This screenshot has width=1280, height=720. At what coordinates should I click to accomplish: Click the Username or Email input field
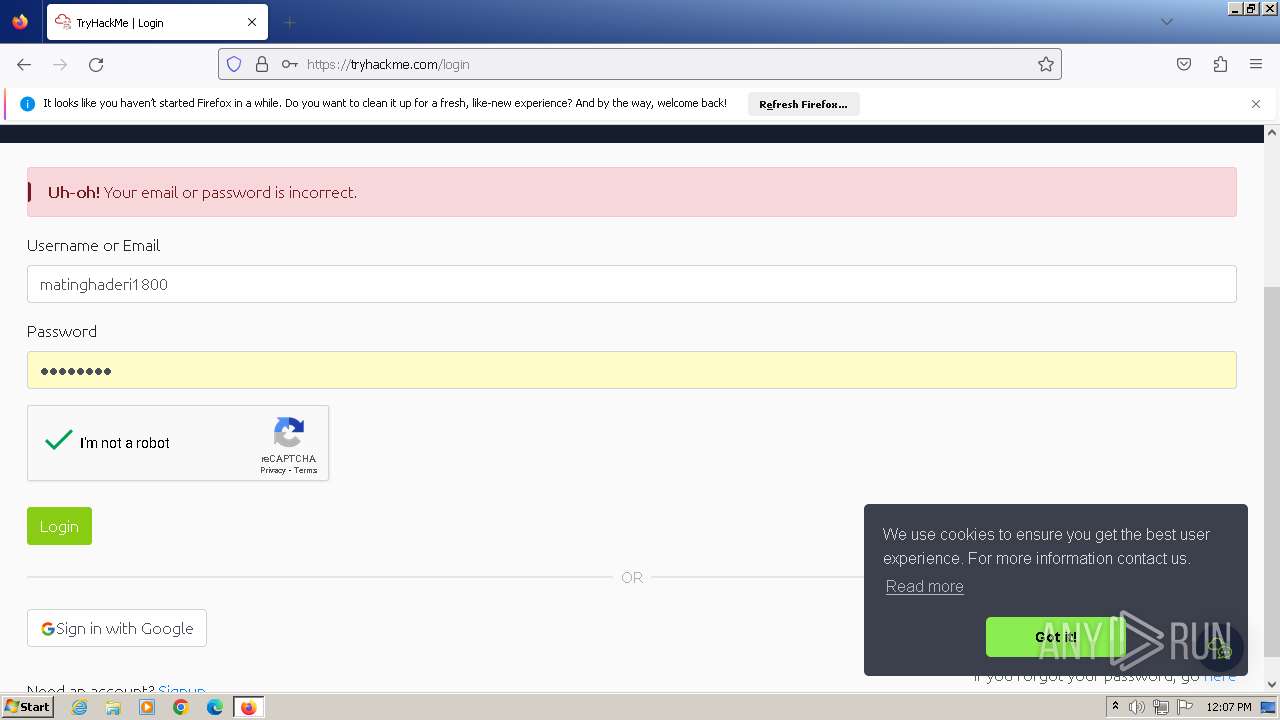pos(632,284)
